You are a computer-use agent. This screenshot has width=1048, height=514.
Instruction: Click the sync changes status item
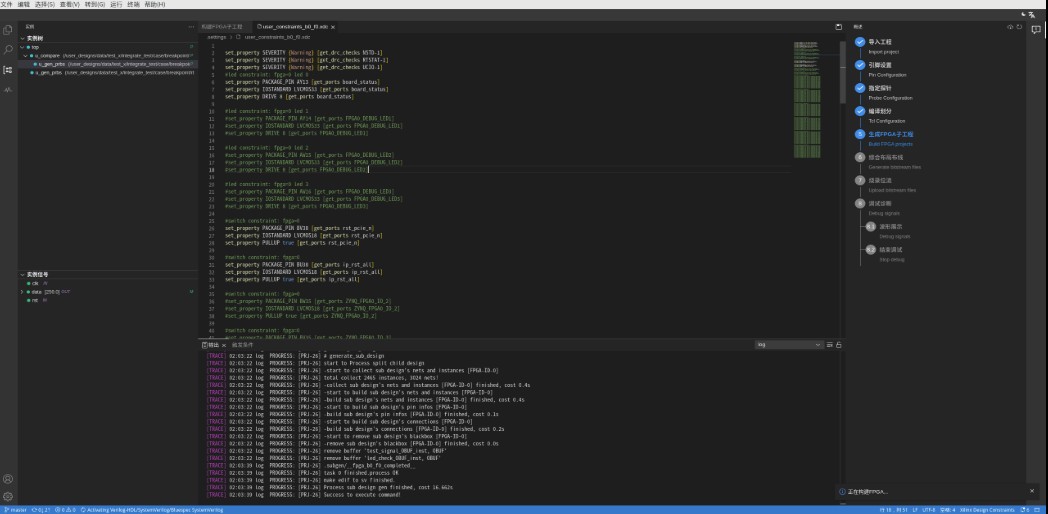pos(41,510)
